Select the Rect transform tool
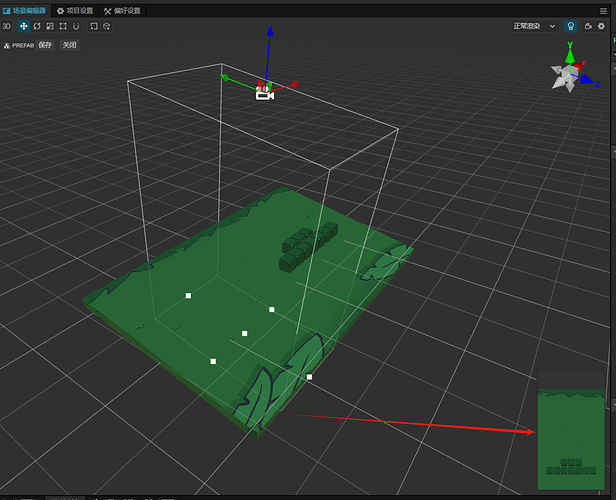The height and width of the screenshot is (500, 616). [63, 26]
